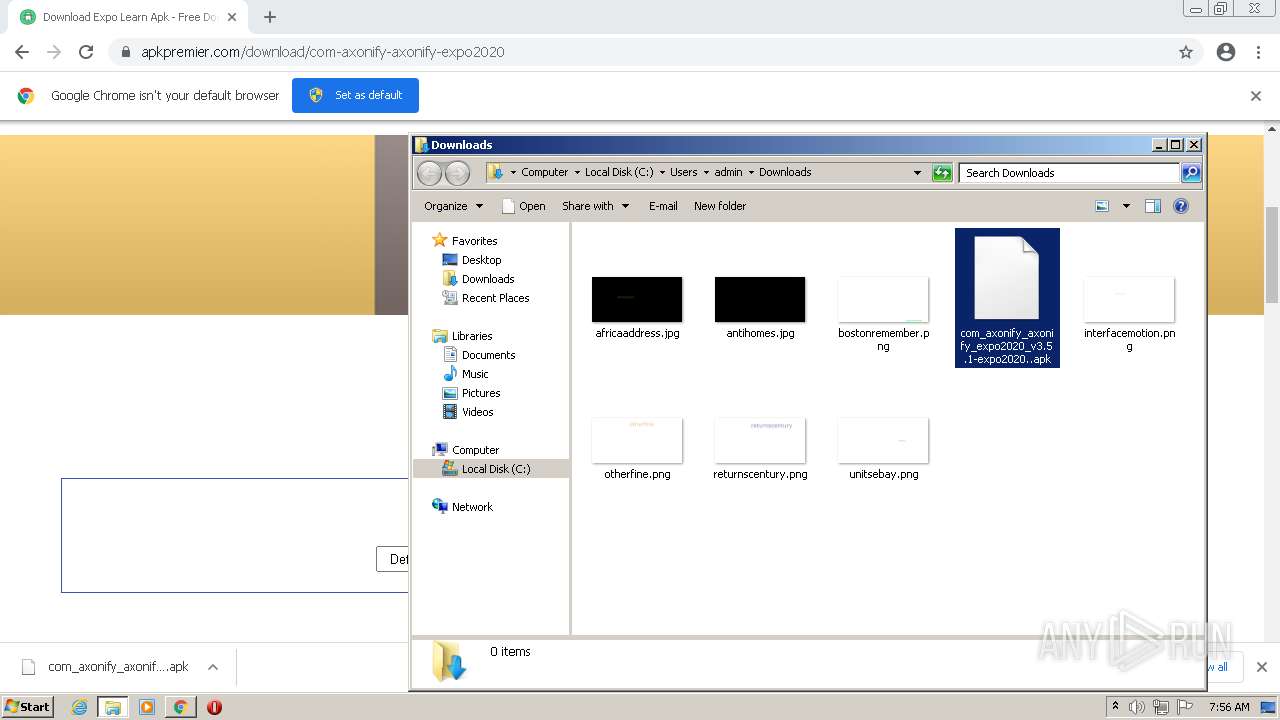This screenshot has height=720, width=1280.
Task: Click Set as default button
Action: (355, 95)
